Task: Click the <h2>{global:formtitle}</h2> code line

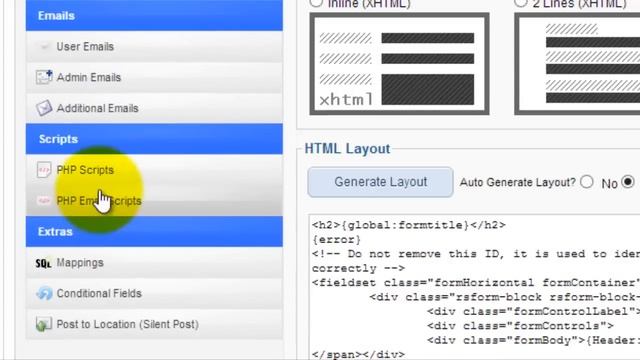Action: (x=409, y=225)
